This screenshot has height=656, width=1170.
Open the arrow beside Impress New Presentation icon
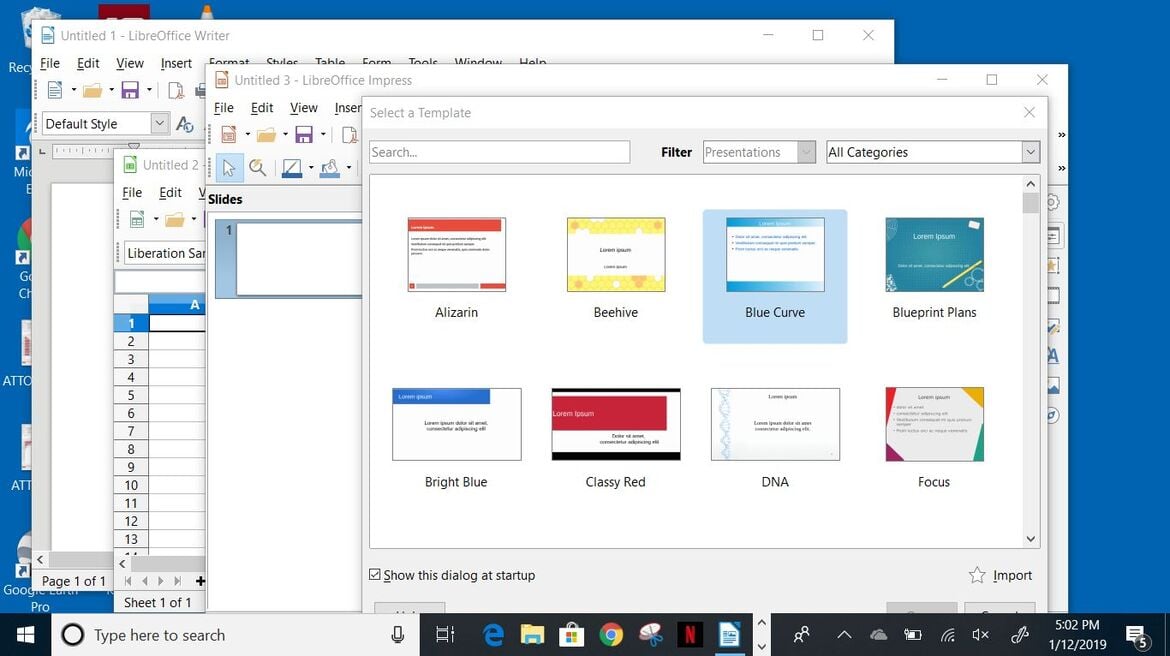tap(248, 134)
